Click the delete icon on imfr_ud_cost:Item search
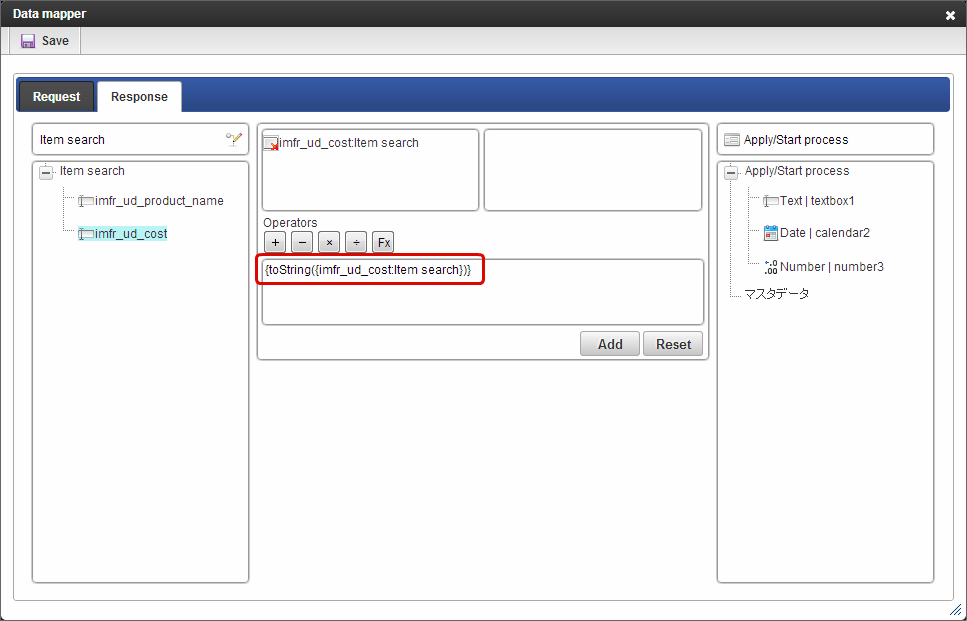Screen dimensions: 967x621 (271, 144)
